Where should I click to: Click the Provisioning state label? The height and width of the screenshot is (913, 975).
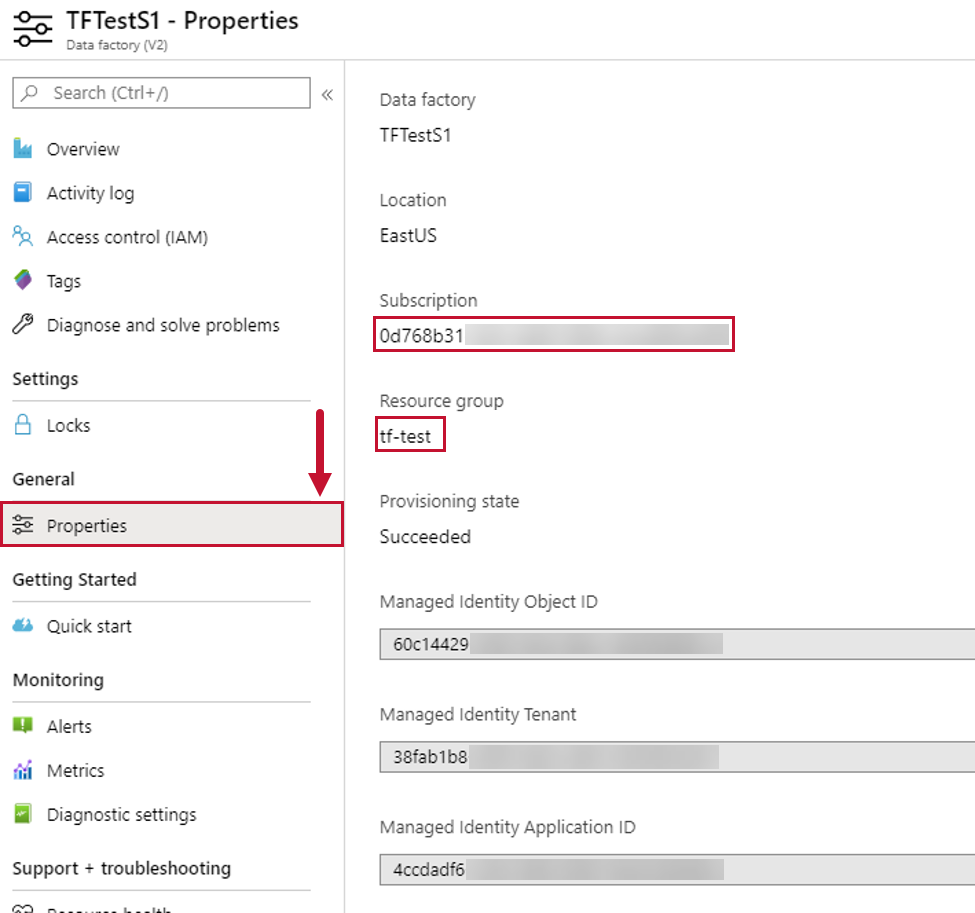pos(450,501)
